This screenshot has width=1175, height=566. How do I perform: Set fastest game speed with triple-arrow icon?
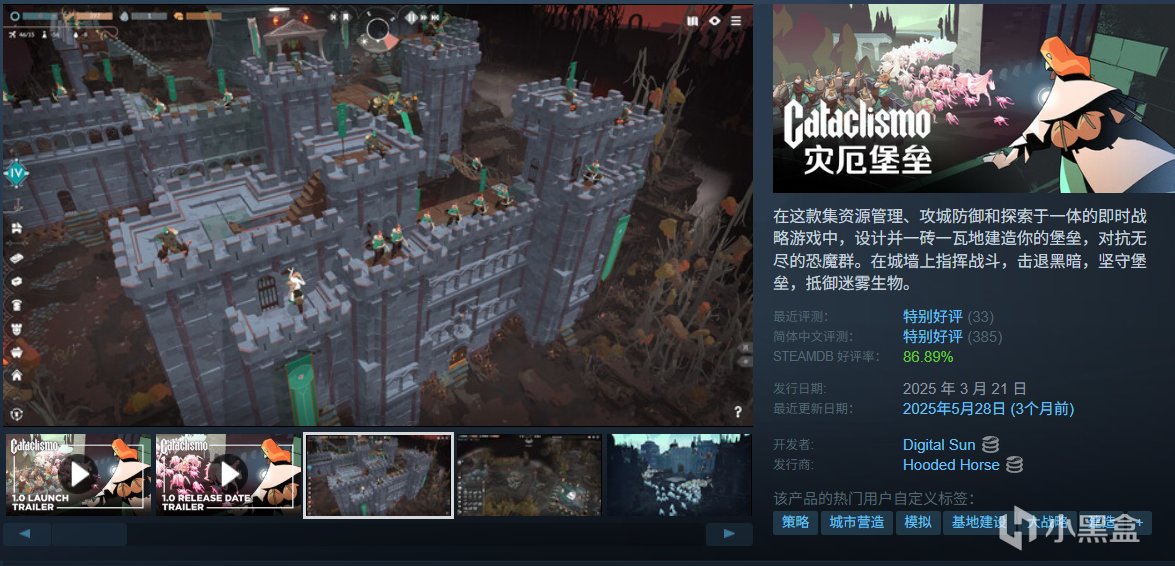[435, 16]
